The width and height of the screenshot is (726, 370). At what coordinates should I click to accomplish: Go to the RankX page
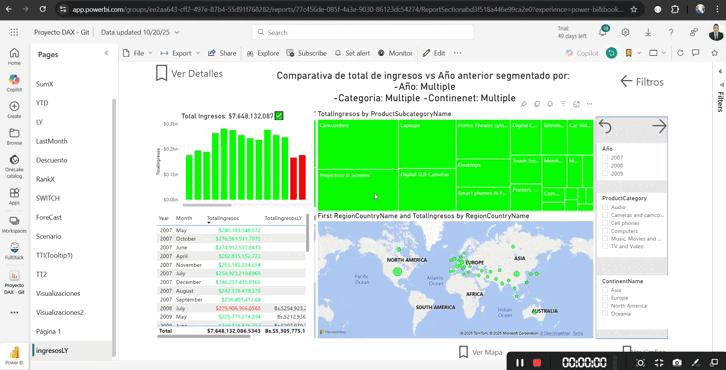click(x=45, y=179)
